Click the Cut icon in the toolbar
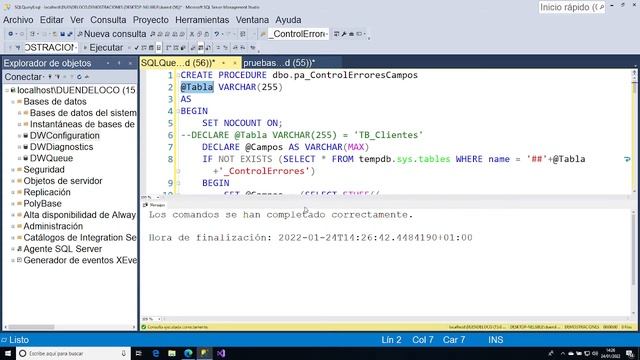Viewport: 640px width, 360px height. (192, 34)
